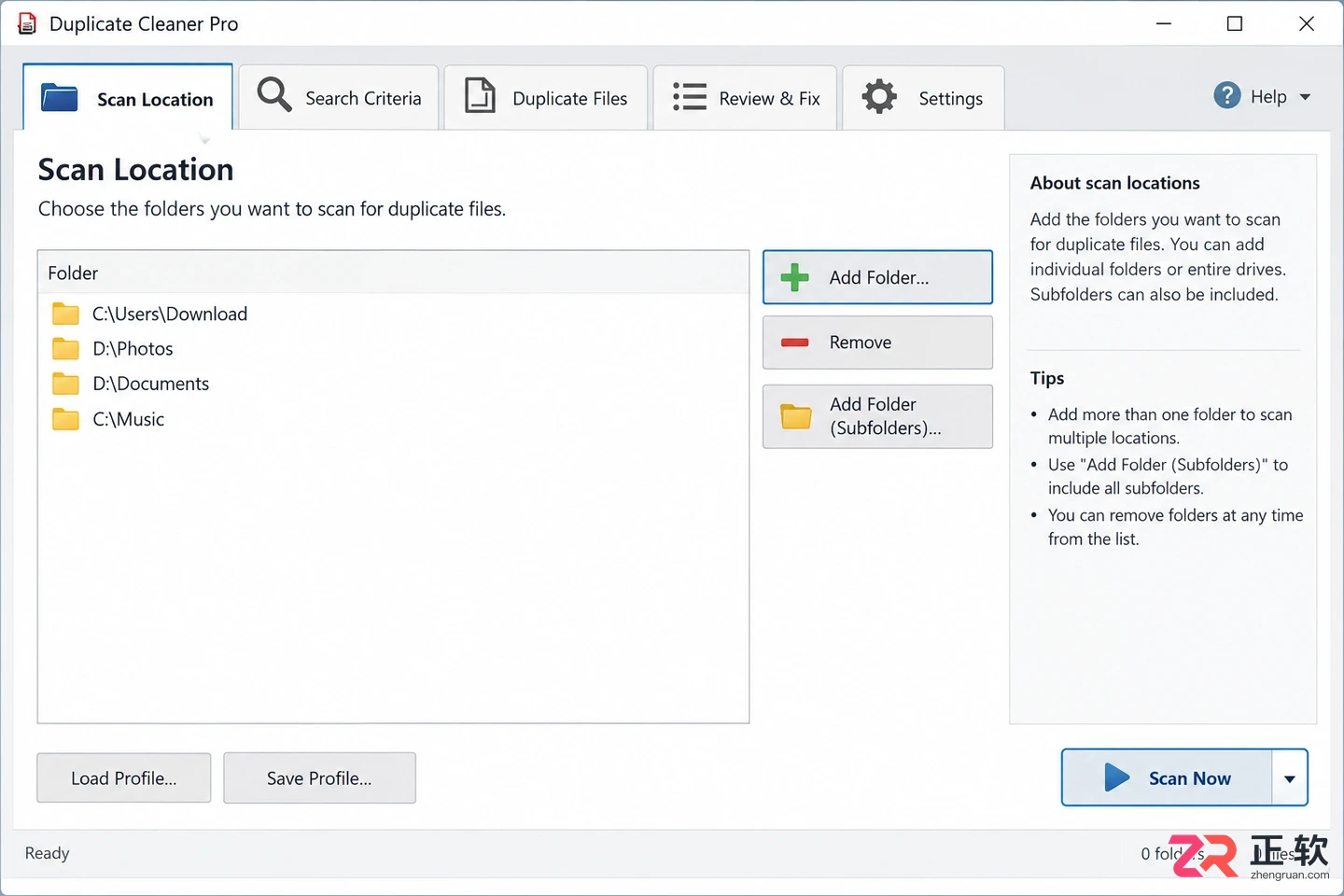Open the Duplicate Files tab

(546, 97)
